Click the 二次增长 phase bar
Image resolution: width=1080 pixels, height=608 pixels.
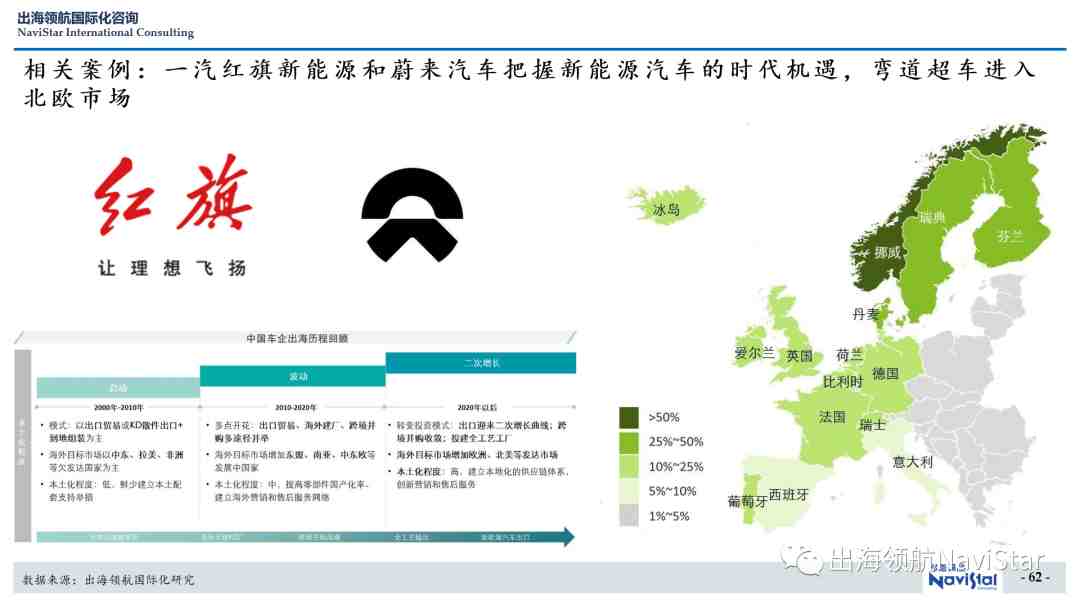click(x=481, y=363)
